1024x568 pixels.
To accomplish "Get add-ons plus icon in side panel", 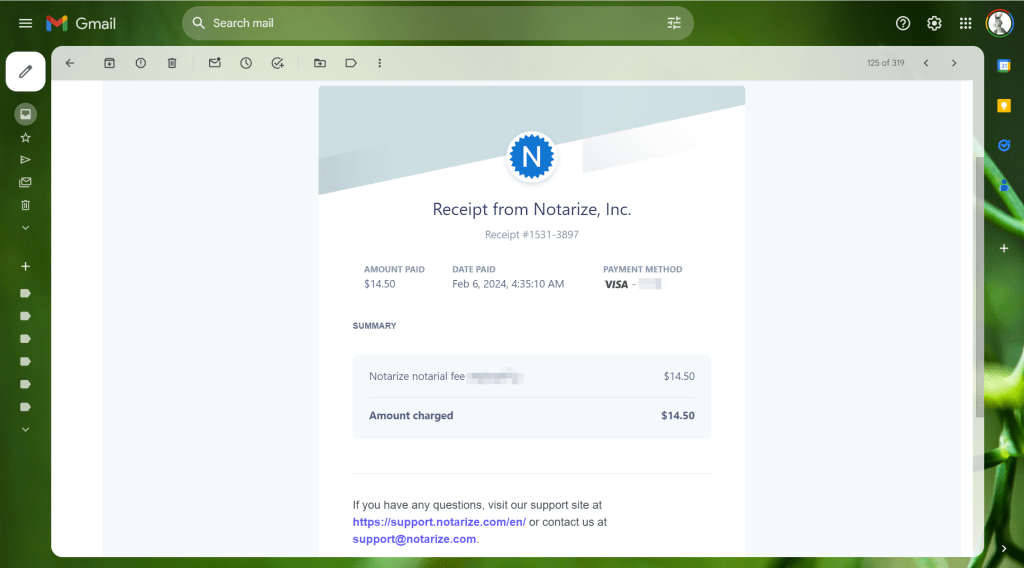I will tap(1004, 248).
